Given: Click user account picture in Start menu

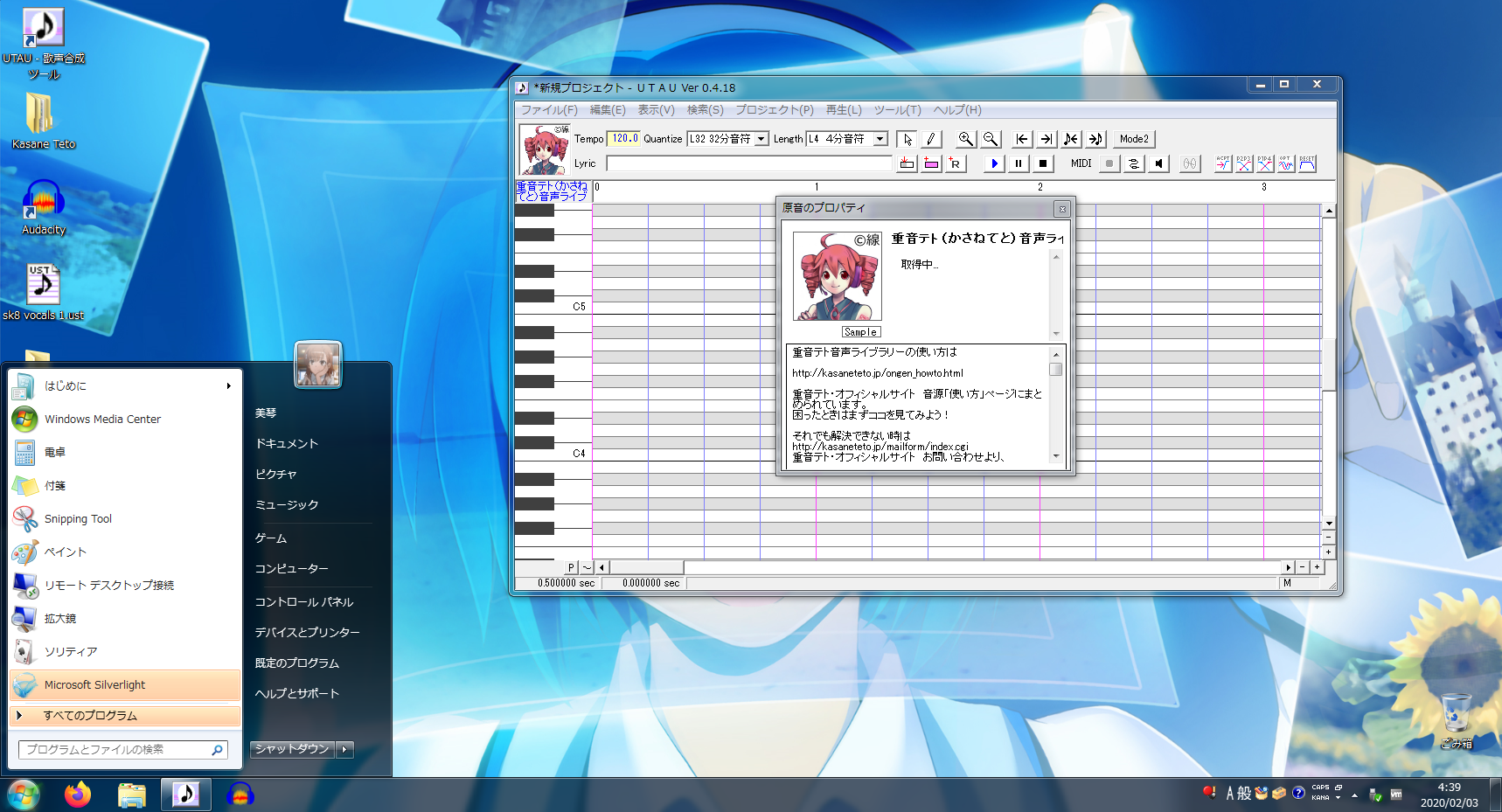Looking at the screenshot, I should click(318, 364).
